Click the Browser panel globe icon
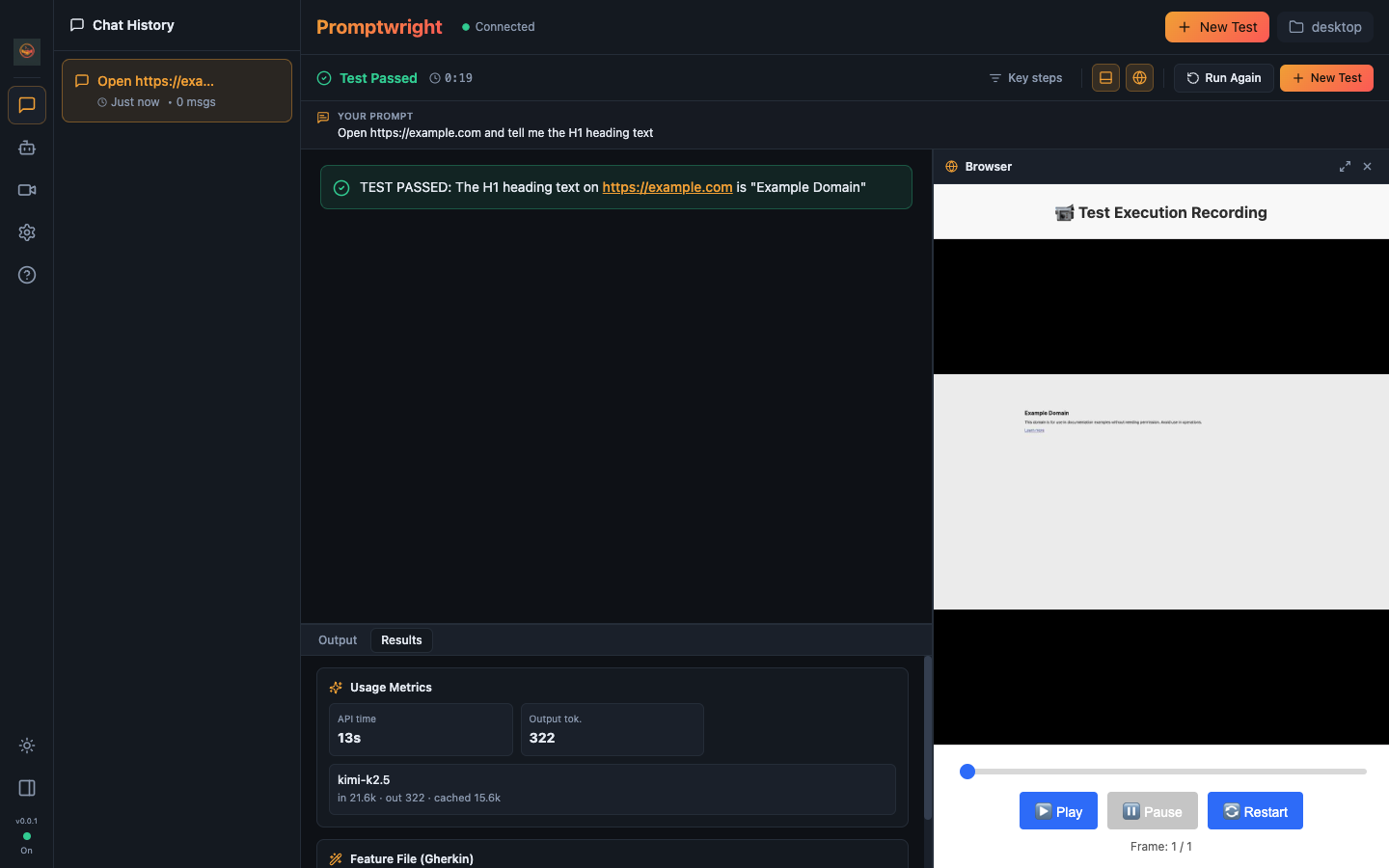1389x868 pixels. 951,167
